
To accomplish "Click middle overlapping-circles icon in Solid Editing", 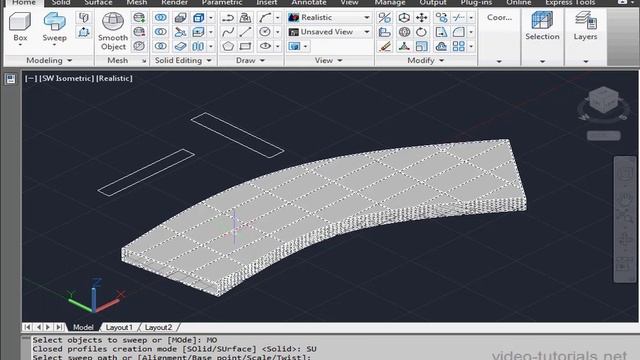I will (x=161, y=32).
